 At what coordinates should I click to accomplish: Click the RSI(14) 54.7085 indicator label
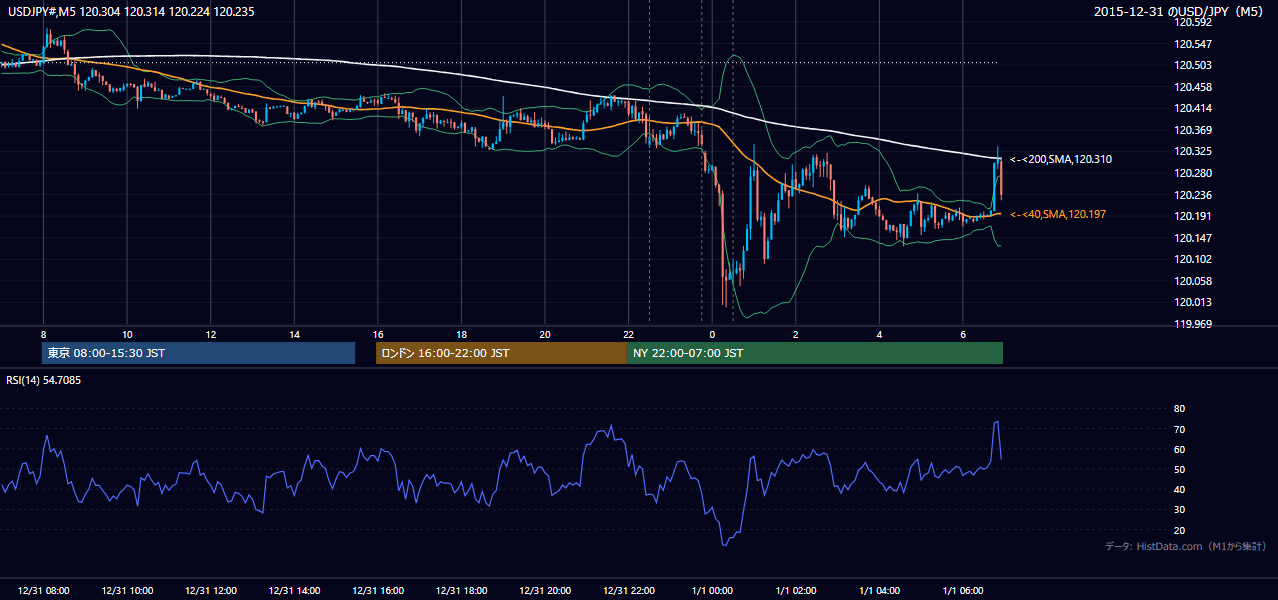[43, 380]
